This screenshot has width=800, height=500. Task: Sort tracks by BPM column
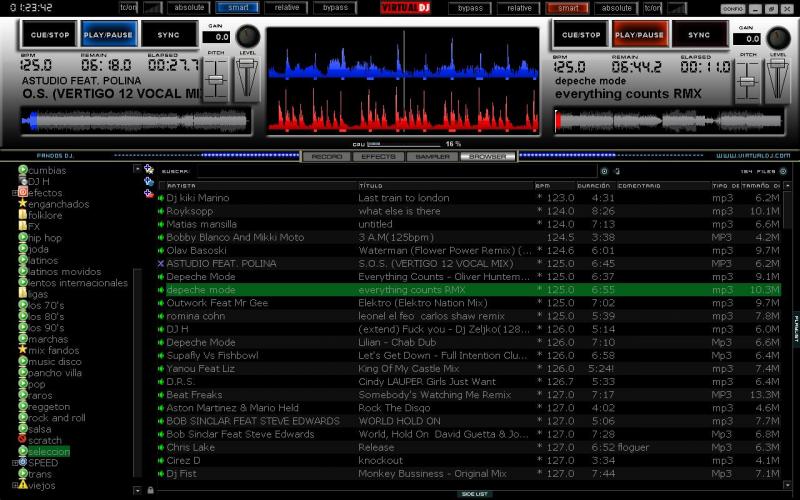[555, 186]
